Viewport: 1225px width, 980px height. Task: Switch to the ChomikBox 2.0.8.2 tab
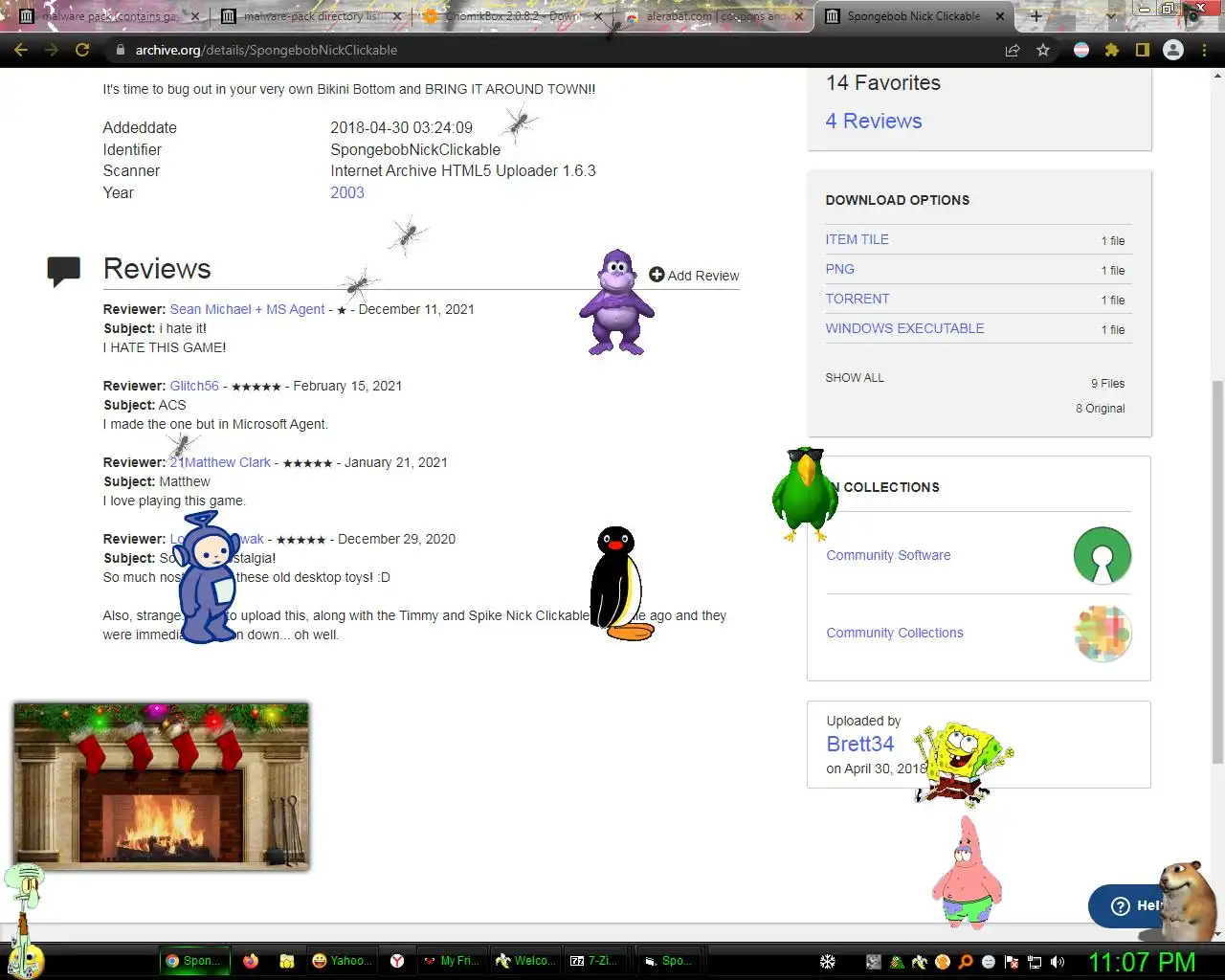513,16
